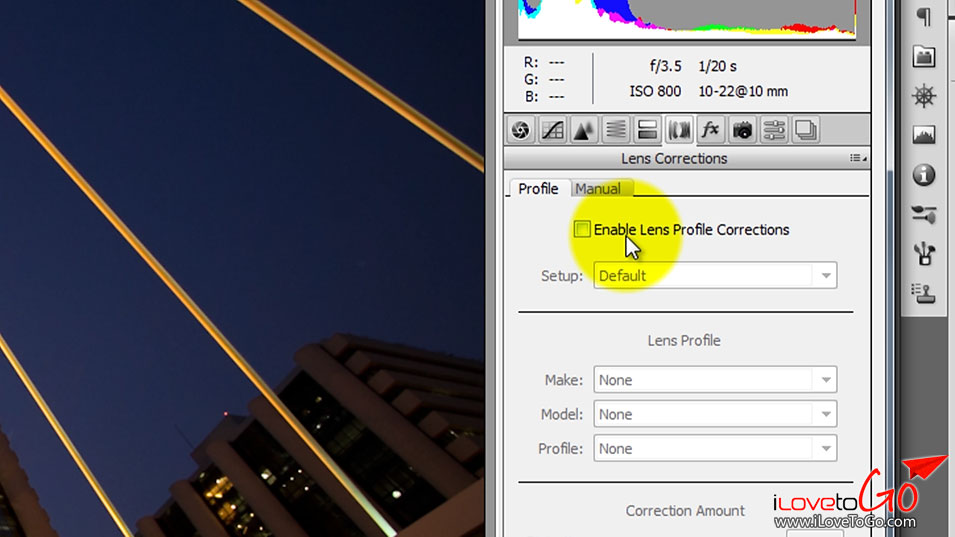Open the Lens Corrections panel flyout menu
Image resolution: width=955 pixels, height=537 pixels.
858,158
